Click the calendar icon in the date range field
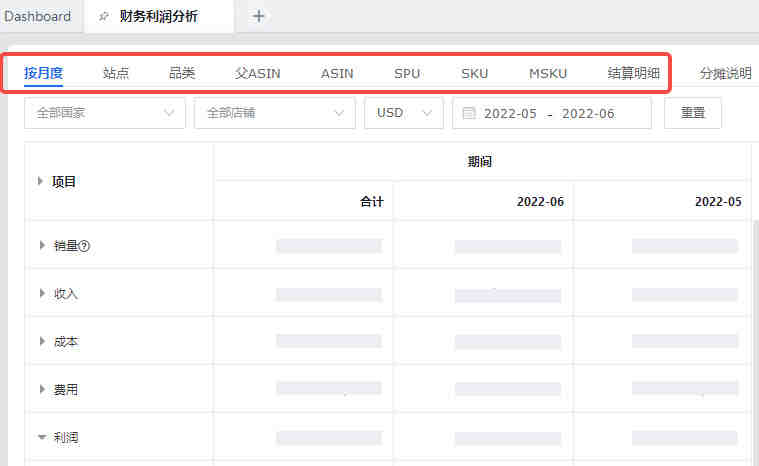 point(469,113)
